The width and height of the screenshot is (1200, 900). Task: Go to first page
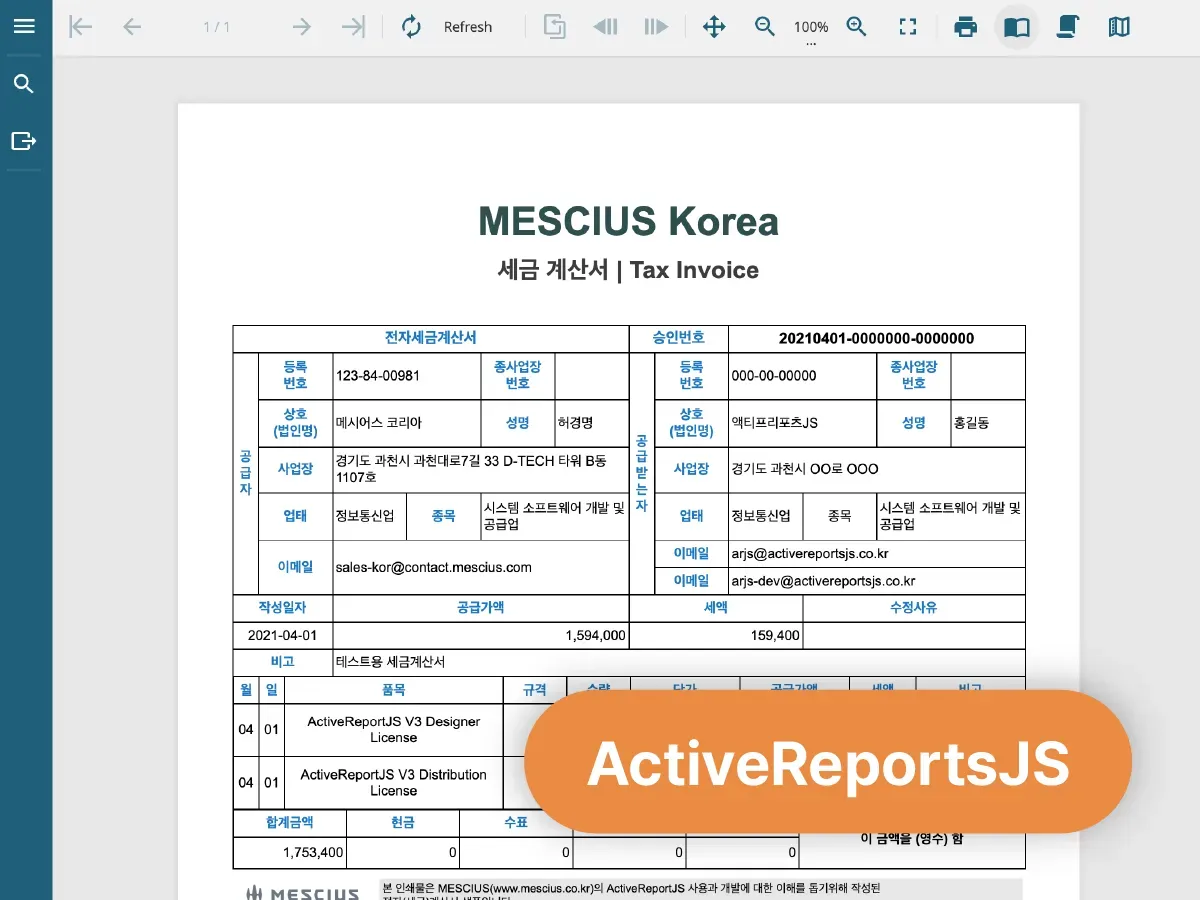point(80,27)
